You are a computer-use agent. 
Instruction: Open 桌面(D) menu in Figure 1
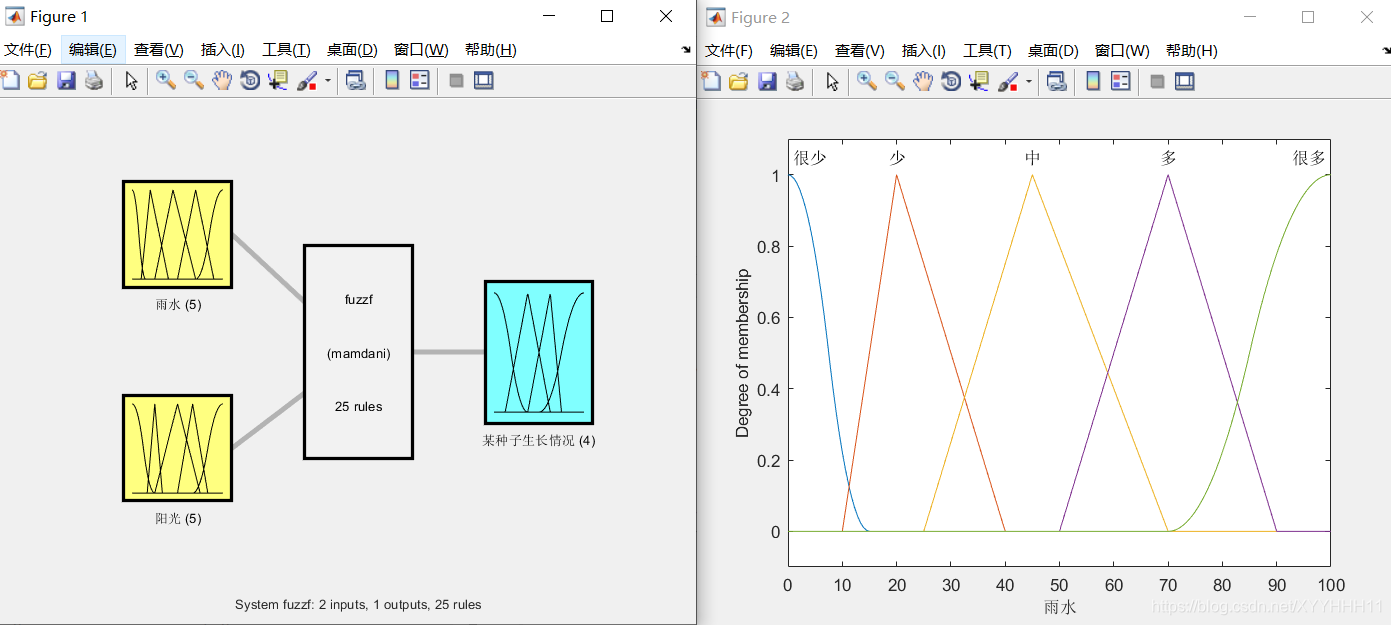(352, 50)
